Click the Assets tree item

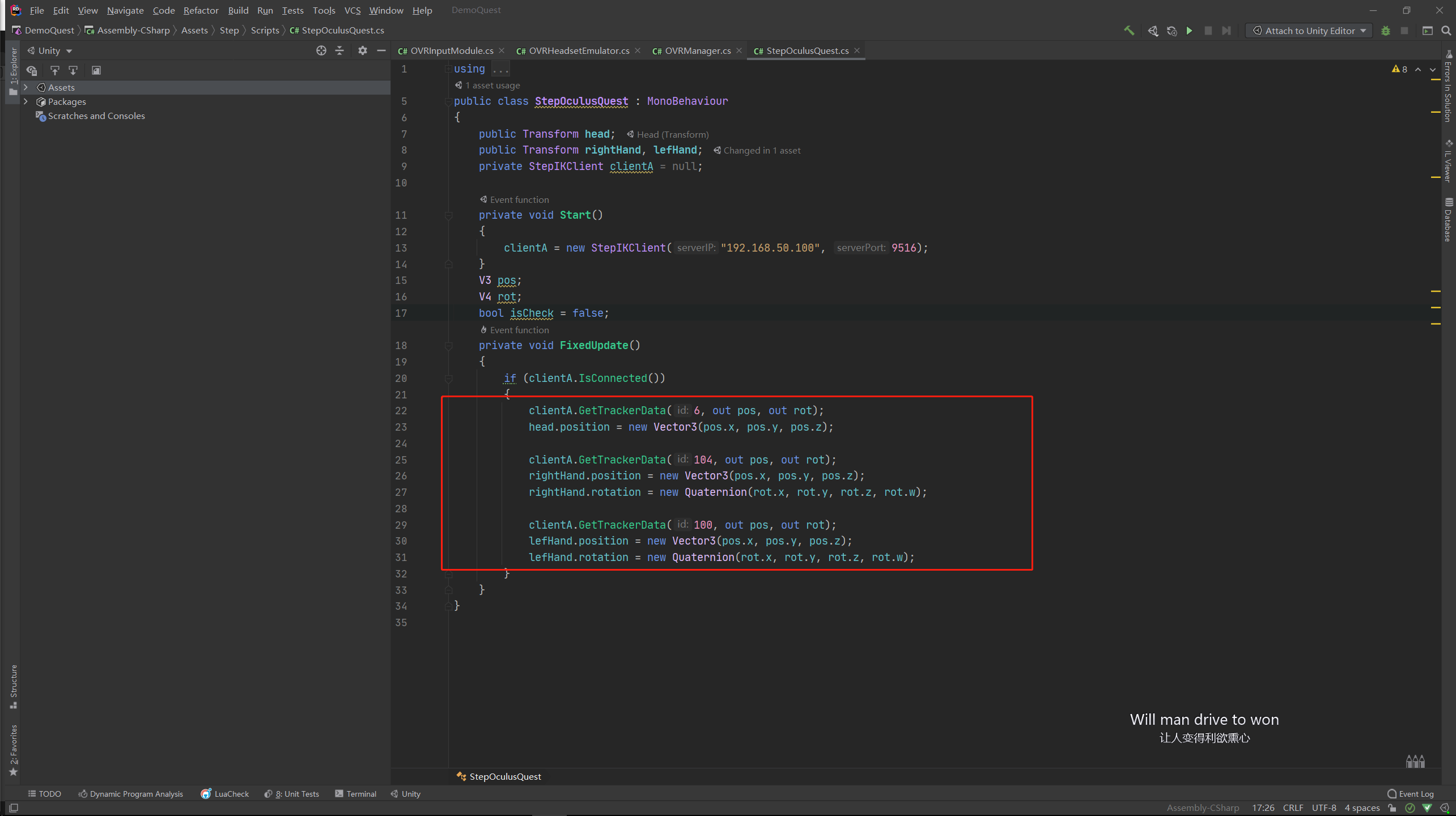tap(61, 87)
